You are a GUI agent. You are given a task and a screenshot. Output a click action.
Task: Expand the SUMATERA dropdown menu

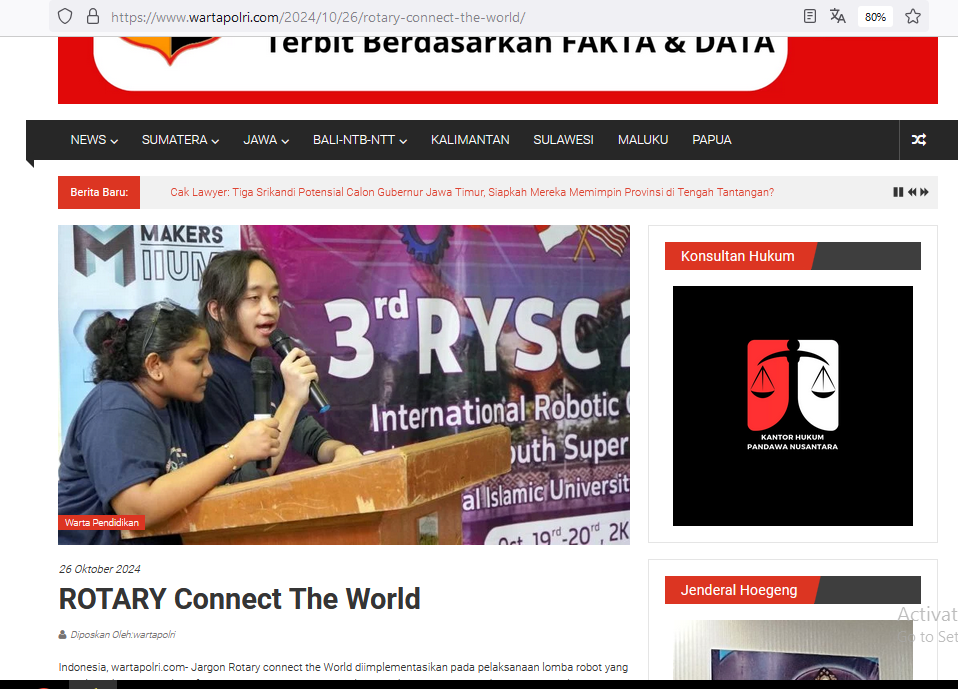(x=180, y=140)
